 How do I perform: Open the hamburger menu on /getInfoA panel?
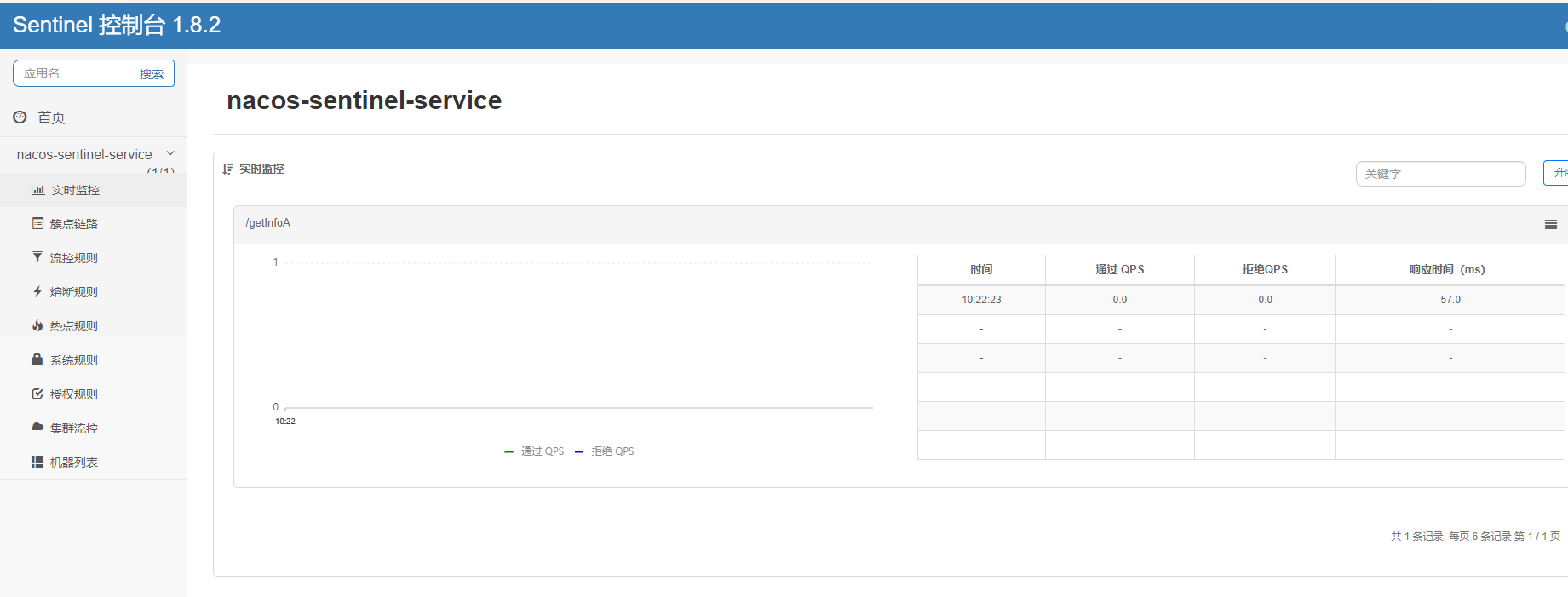(x=1551, y=224)
